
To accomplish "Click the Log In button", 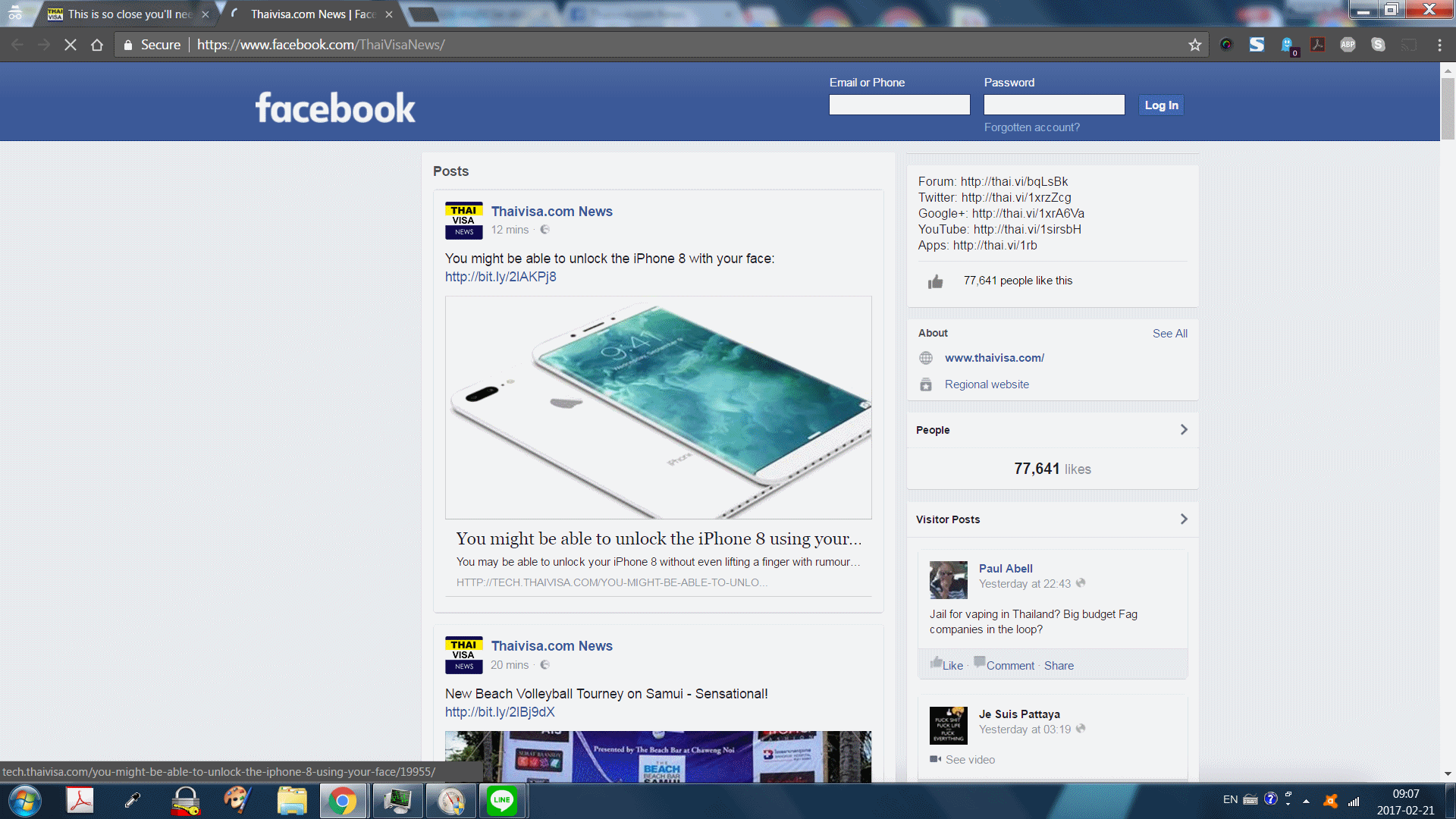I will pos(1161,105).
